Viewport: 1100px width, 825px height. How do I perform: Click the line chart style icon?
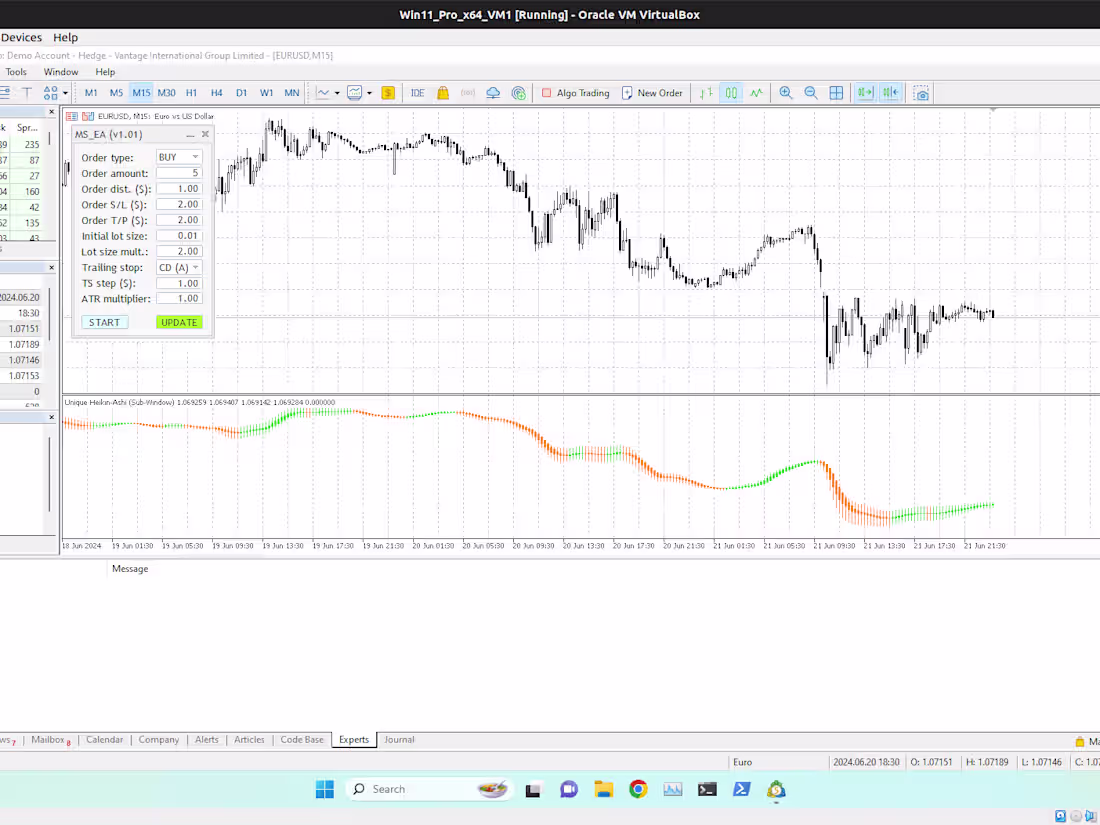757,92
